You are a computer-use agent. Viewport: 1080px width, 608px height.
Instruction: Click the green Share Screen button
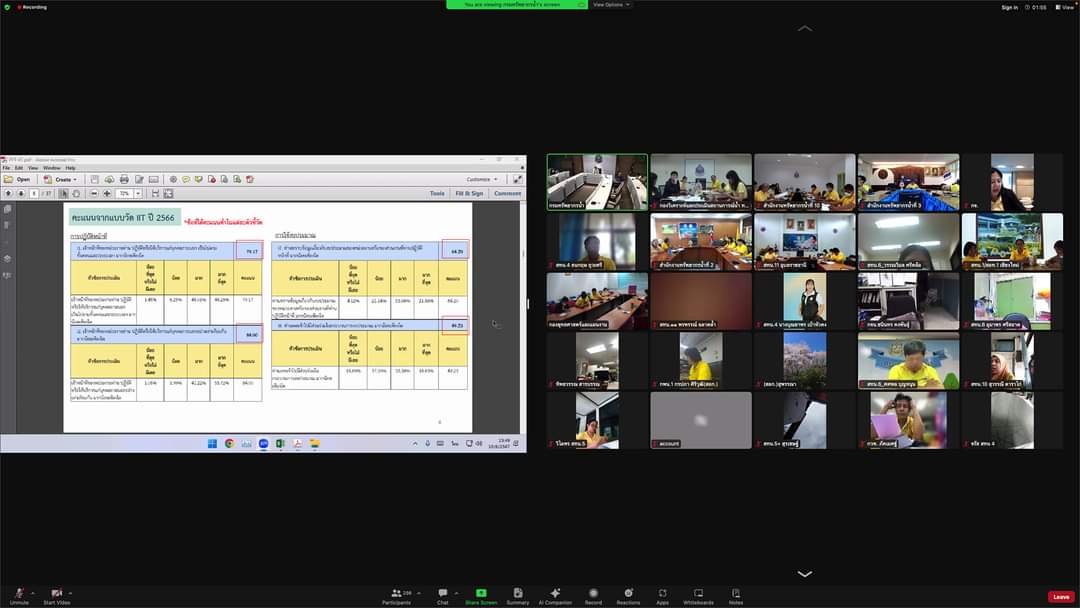[481, 596]
